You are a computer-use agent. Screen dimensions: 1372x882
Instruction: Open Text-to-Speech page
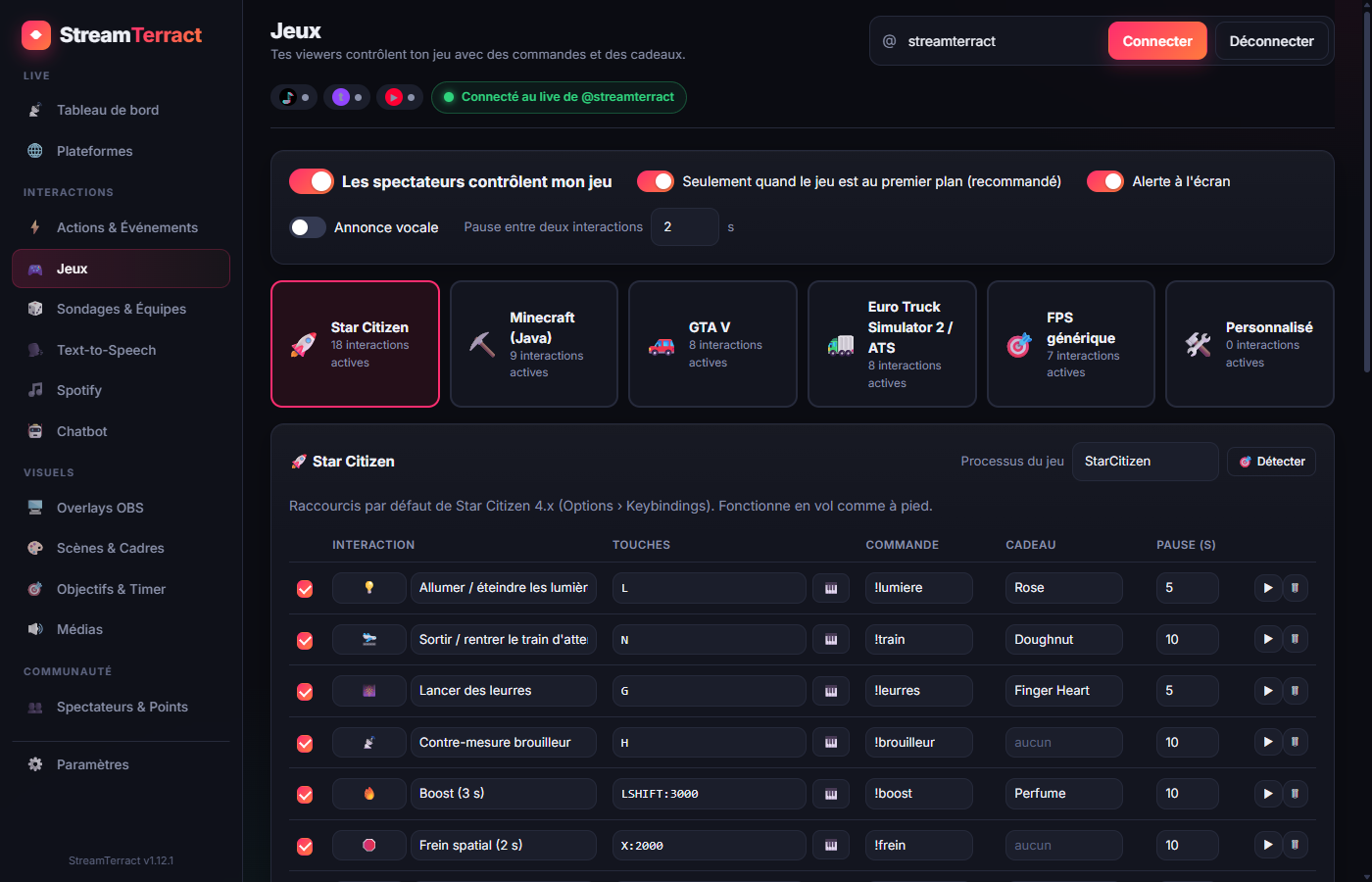click(x=121, y=350)
